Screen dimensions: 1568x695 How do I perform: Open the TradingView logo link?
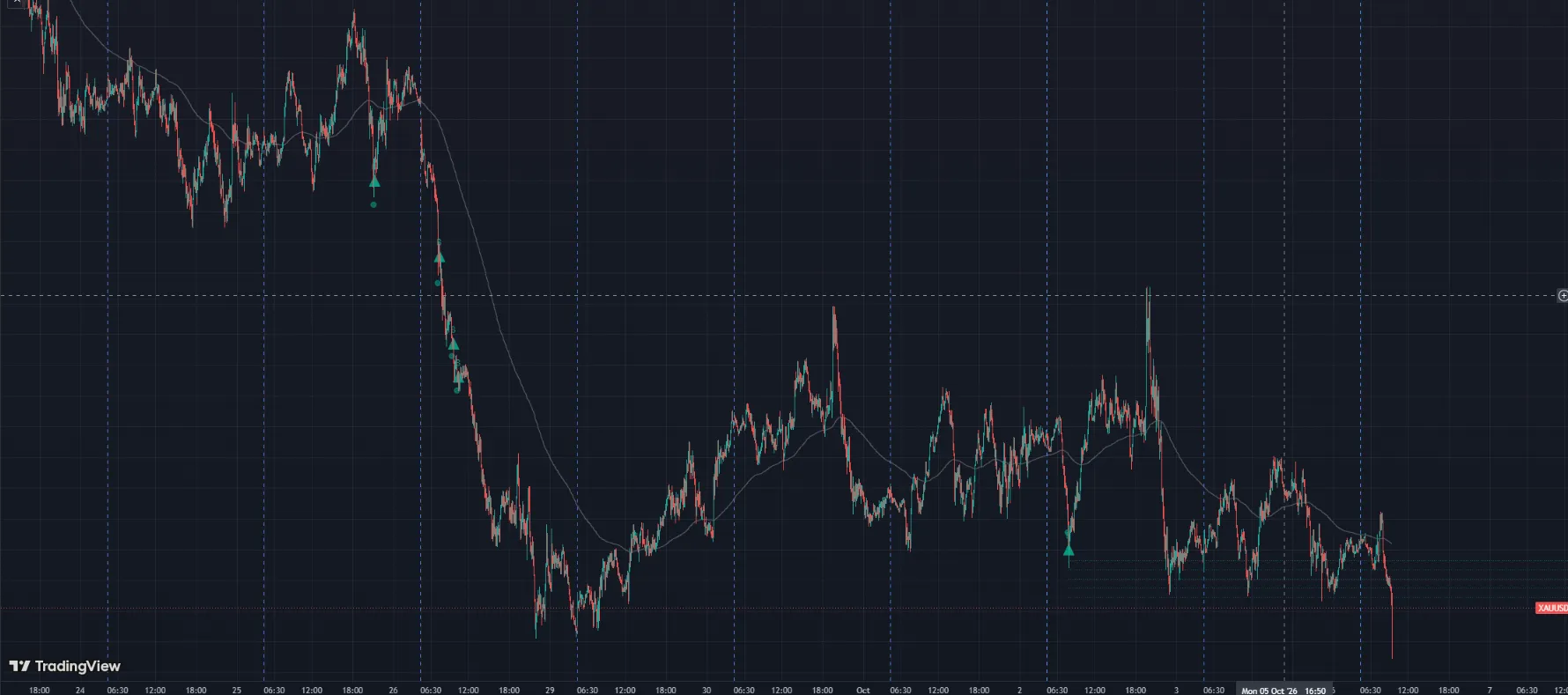pyautogui.click(x=64, y=666)
